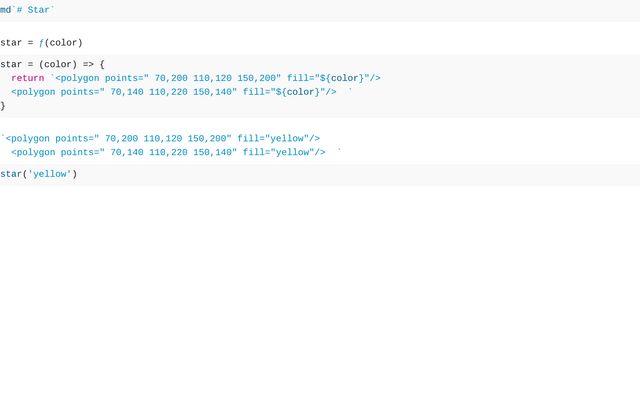Click the return keyword in the code
The height and width of the screenshot is (400, 640).
coord(28,78)
